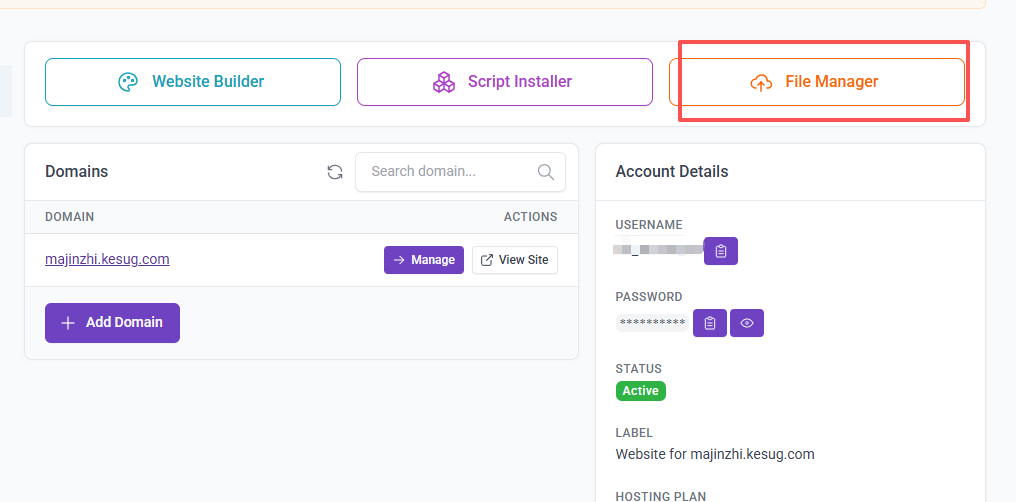Select the masked password asterisks

pos(652,323)
